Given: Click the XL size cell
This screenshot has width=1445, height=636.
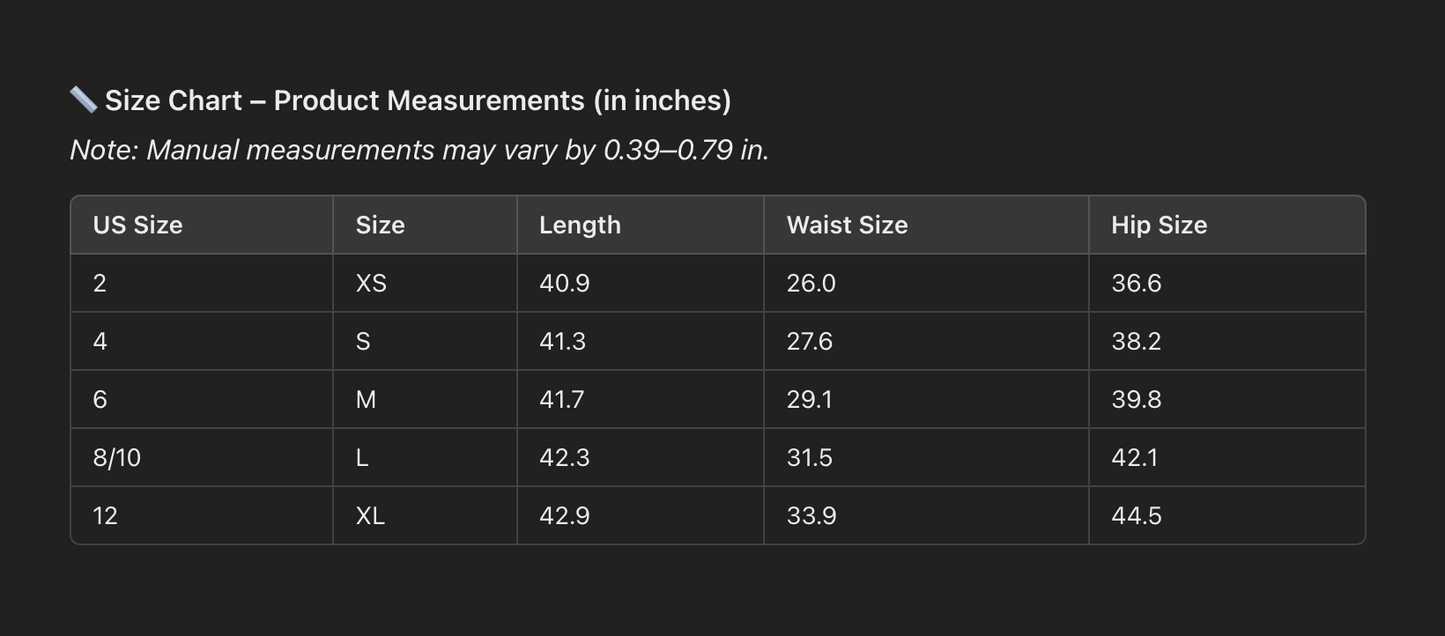Looking at the screenshot, I should click(370, 516).
